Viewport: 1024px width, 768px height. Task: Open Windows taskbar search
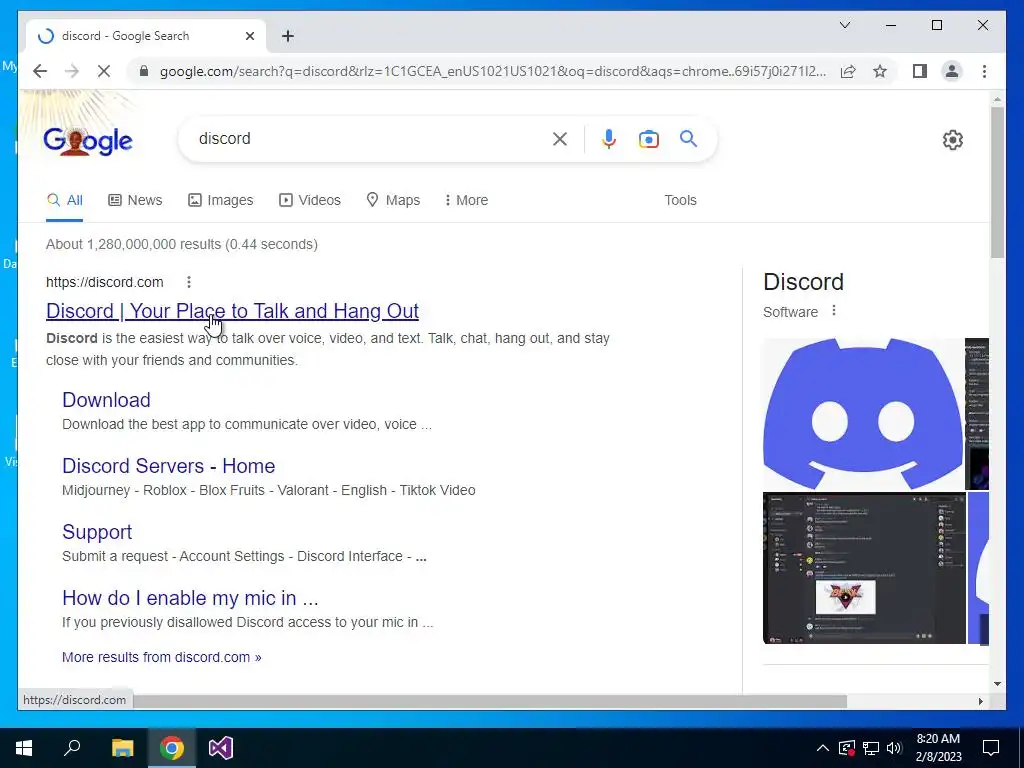pyautogui.click(x=72, y=748)
